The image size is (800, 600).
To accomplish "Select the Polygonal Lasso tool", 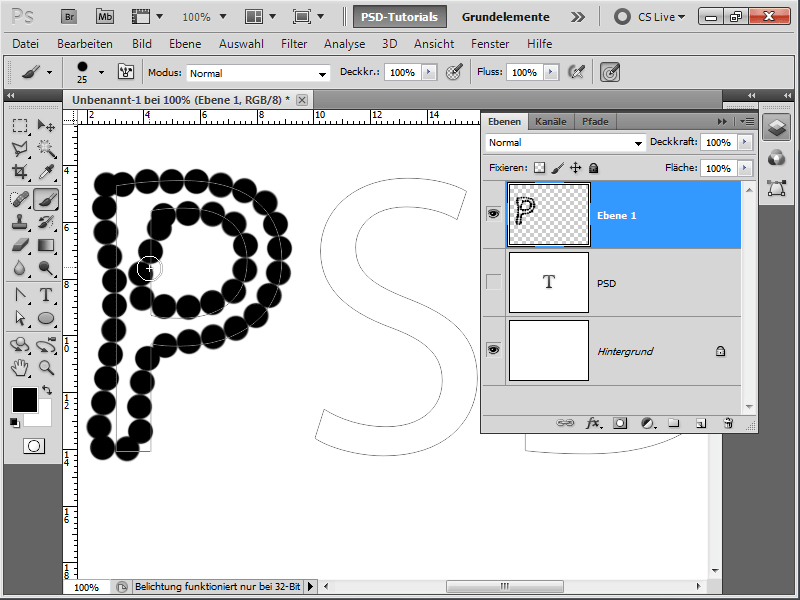I will [20, 149].
